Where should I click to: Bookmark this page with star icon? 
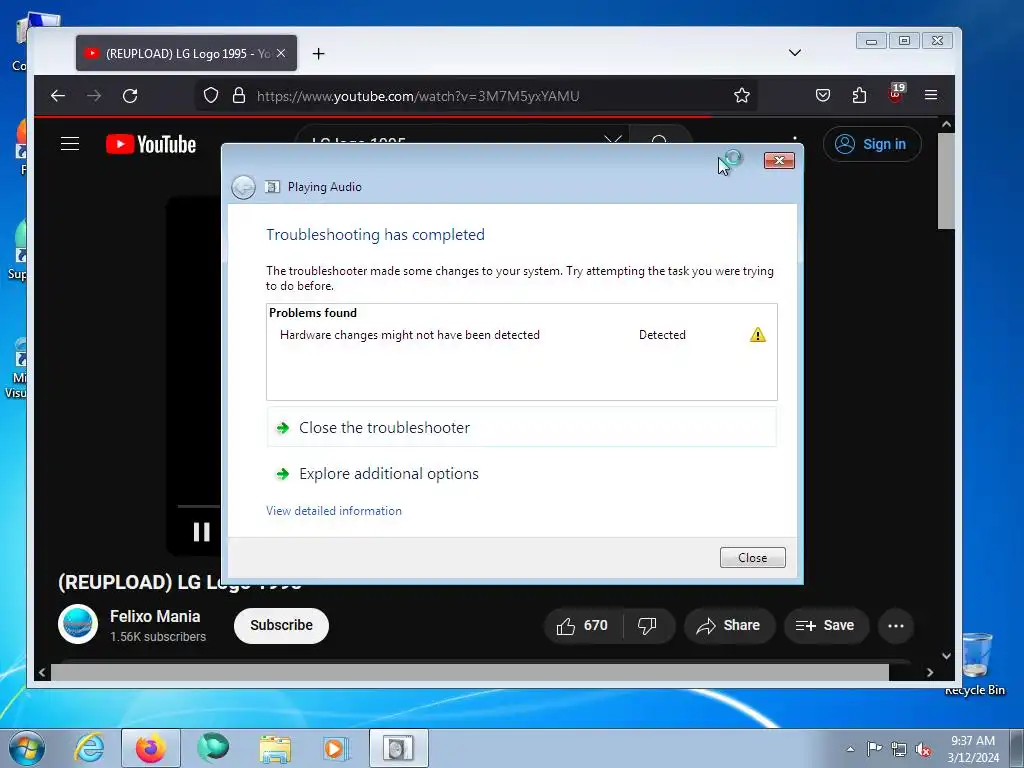(742, 95)
